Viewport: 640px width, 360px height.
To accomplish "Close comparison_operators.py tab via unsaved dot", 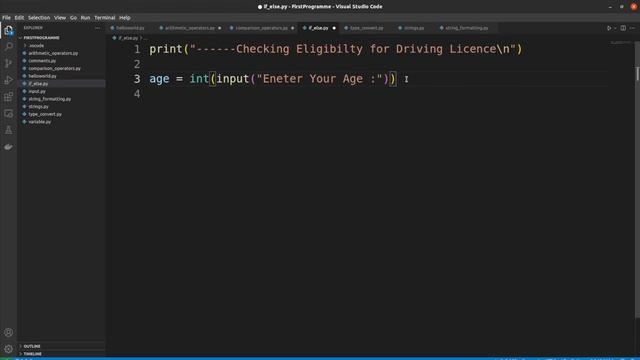I will tap(293, 28).
